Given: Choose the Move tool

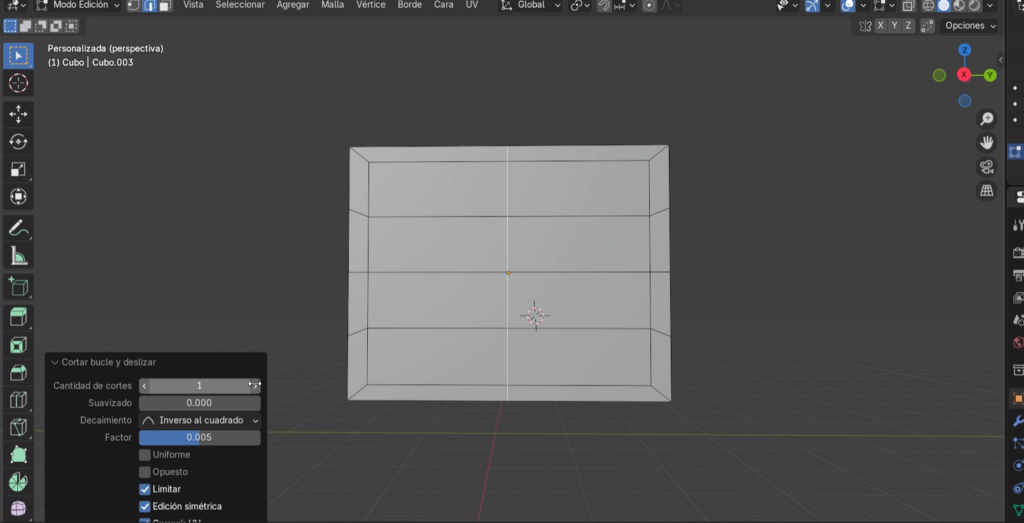Looking at the screenshot, I should click(x=18, y=114).
